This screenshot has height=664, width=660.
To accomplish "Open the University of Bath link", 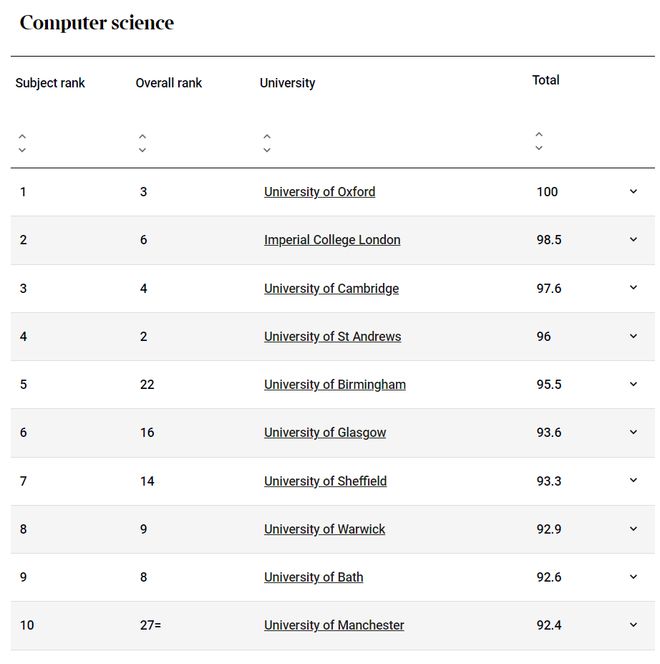I will pyautogui.click(x=314, y=577).
